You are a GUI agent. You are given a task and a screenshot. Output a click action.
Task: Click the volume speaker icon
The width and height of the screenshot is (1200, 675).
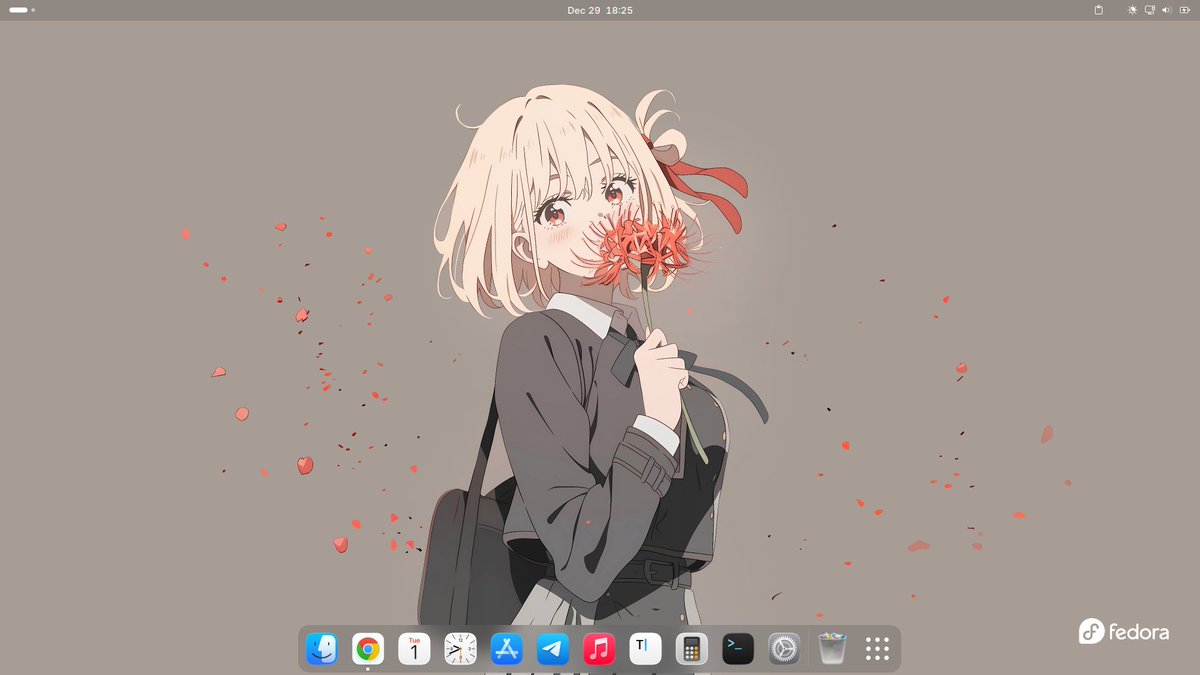(1166, 10)
